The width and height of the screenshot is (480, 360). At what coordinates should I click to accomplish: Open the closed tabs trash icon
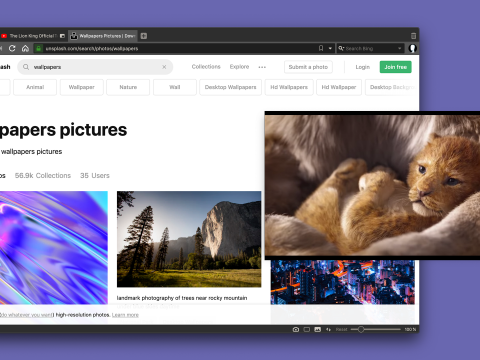pyautogui.click(x=413, y=36)
